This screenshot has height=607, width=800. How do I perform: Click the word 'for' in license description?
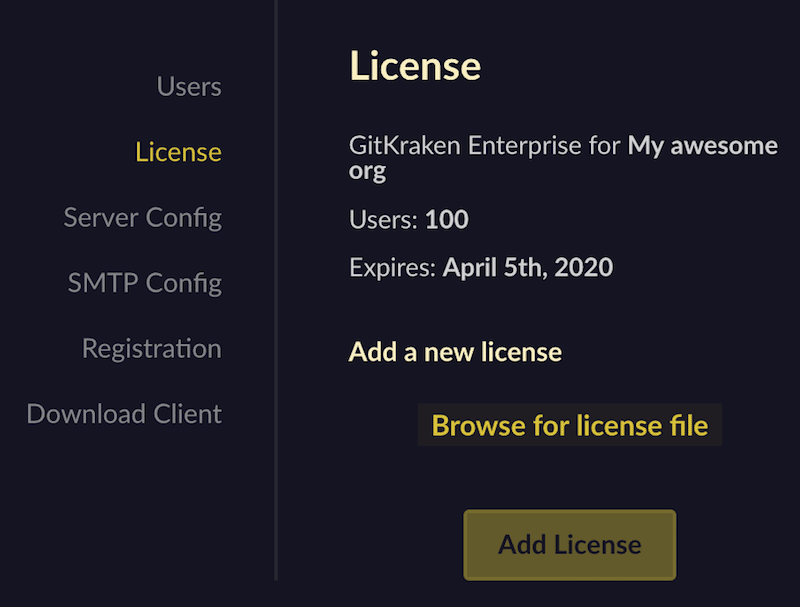click(x=604, y=146)
